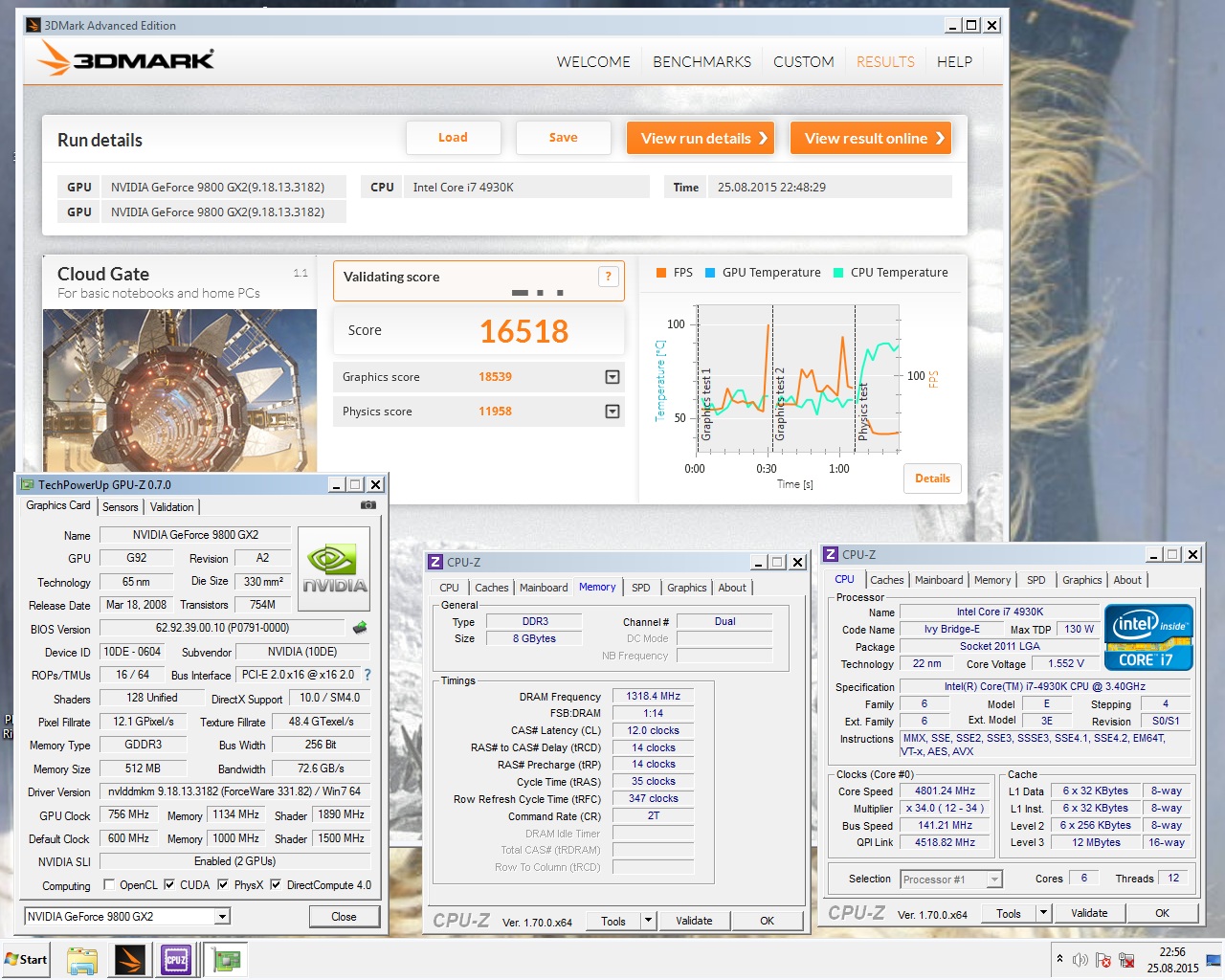The height and width of the screenshot is (980, 1225).
Task: Click OK in right CPU-Z window
Action: coord(1162,913)
